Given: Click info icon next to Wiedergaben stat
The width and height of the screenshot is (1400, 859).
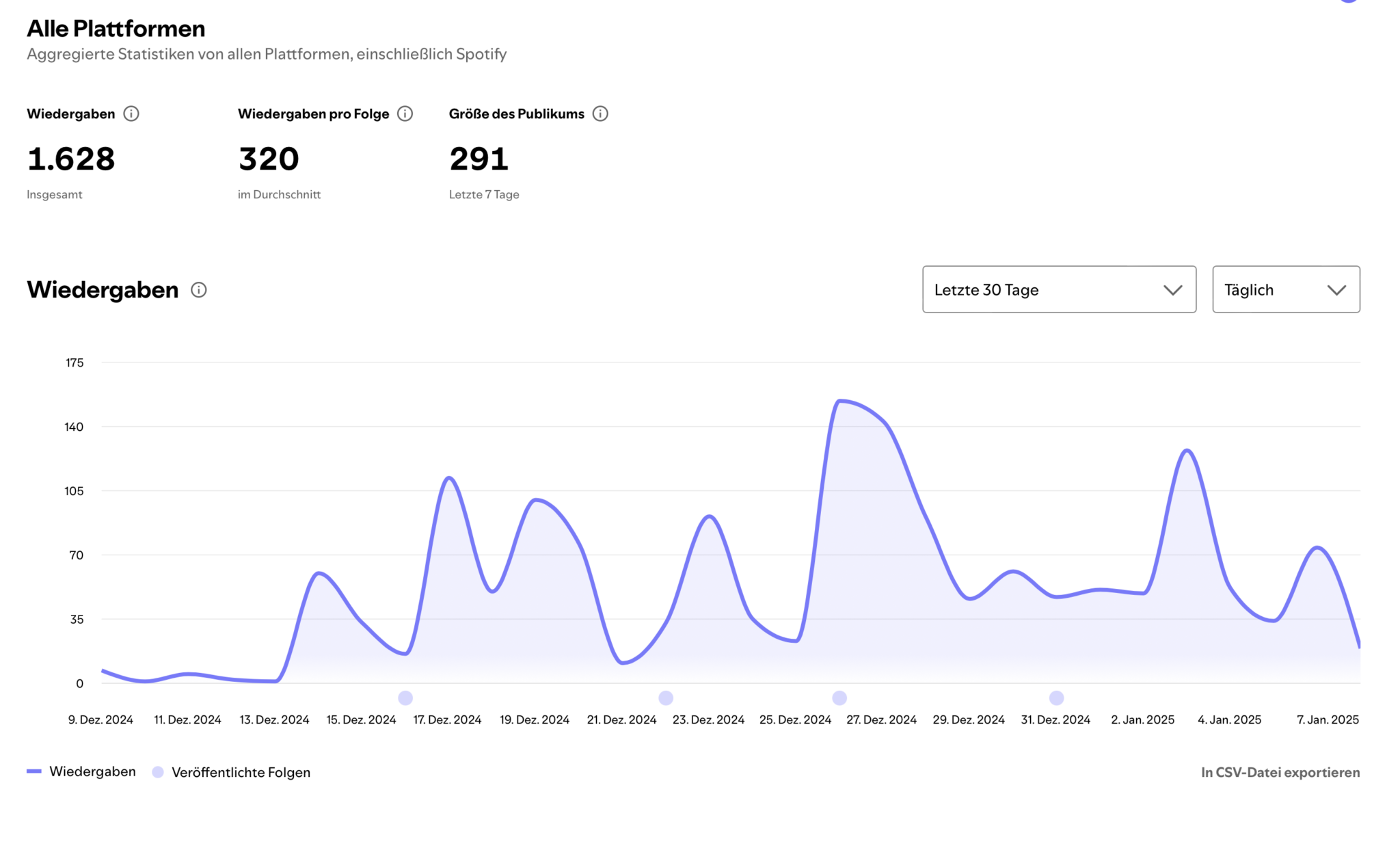Looking at the screenshot, I should tap(131, 114).
